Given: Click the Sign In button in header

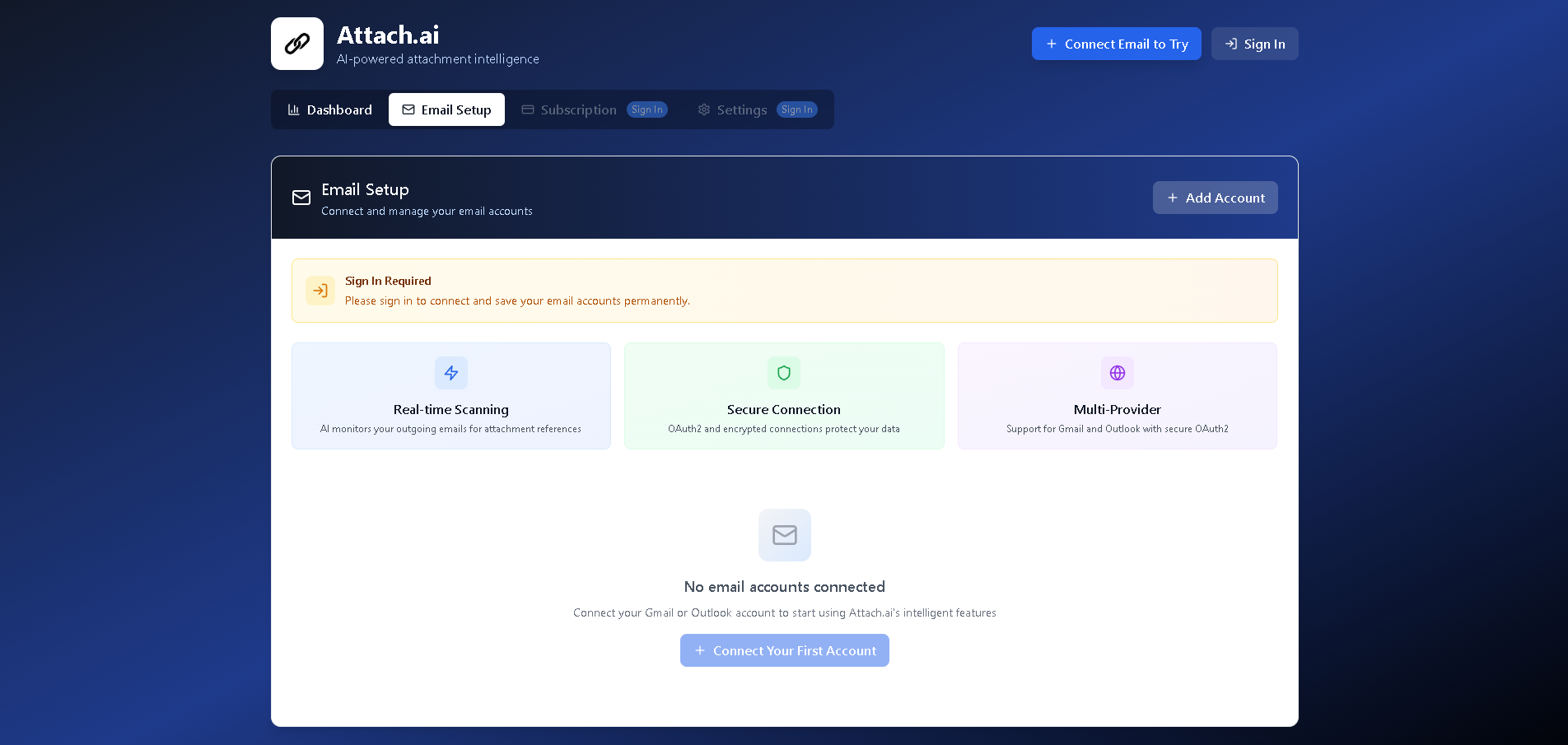Looking at the screenshot, I should point(1254,44).
